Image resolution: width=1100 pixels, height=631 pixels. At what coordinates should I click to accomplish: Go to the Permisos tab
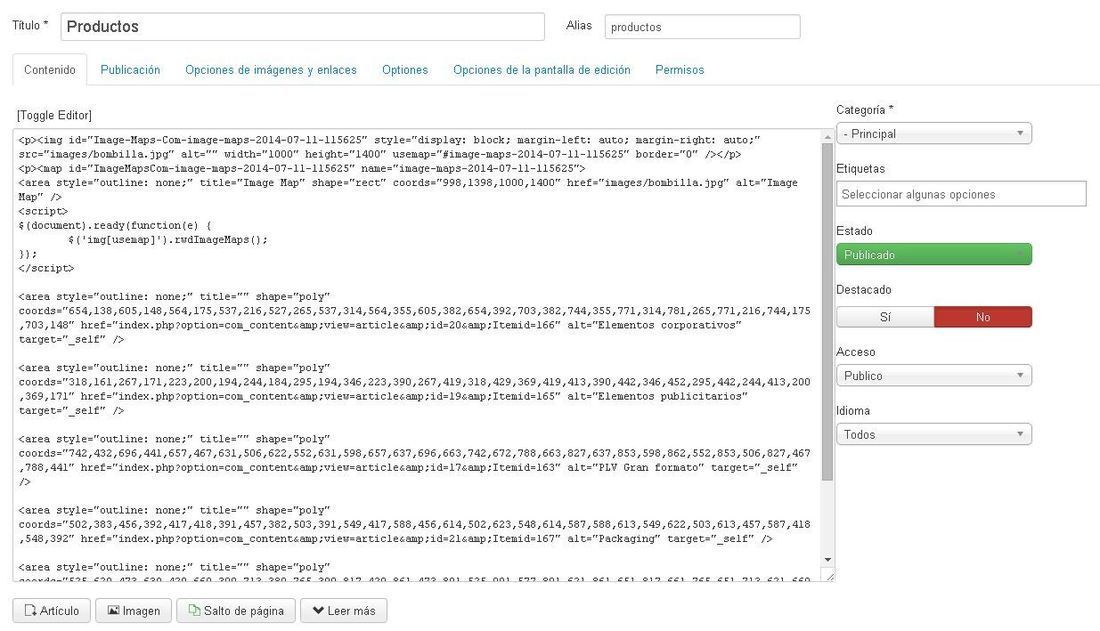[680, 70]
